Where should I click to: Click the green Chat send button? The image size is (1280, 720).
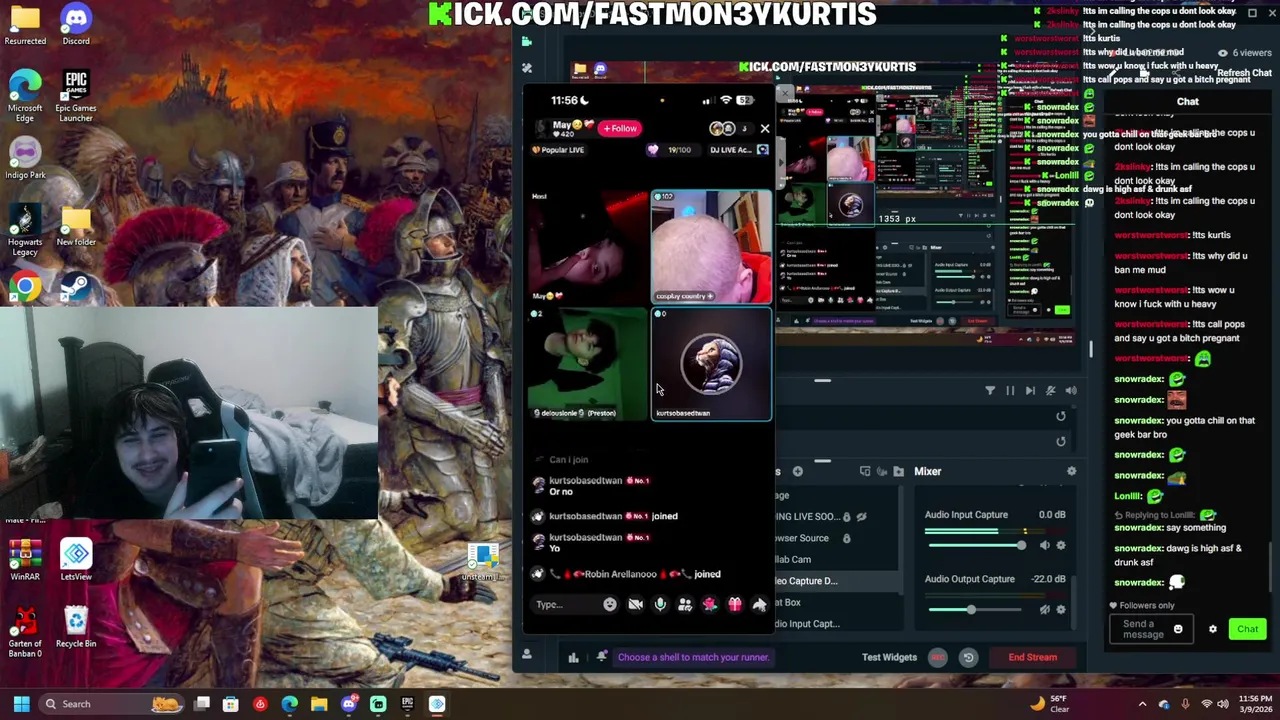[x=1247, y=629]
